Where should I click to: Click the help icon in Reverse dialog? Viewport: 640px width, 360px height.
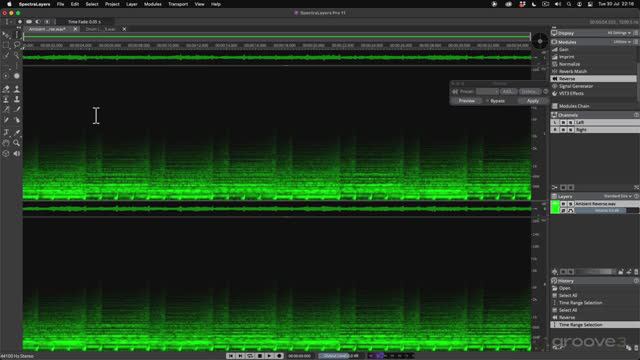coord(546,91)
